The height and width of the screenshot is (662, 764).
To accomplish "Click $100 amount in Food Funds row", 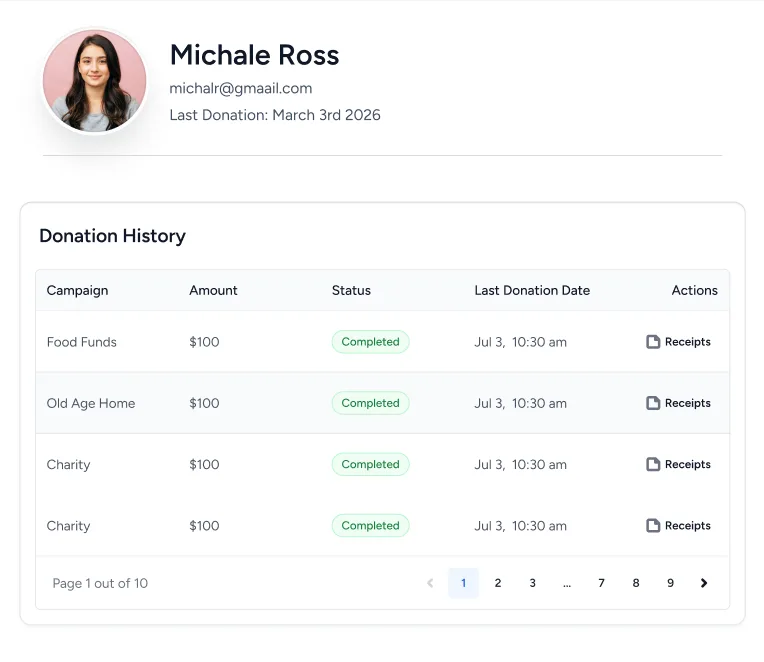I will [204, 342].
